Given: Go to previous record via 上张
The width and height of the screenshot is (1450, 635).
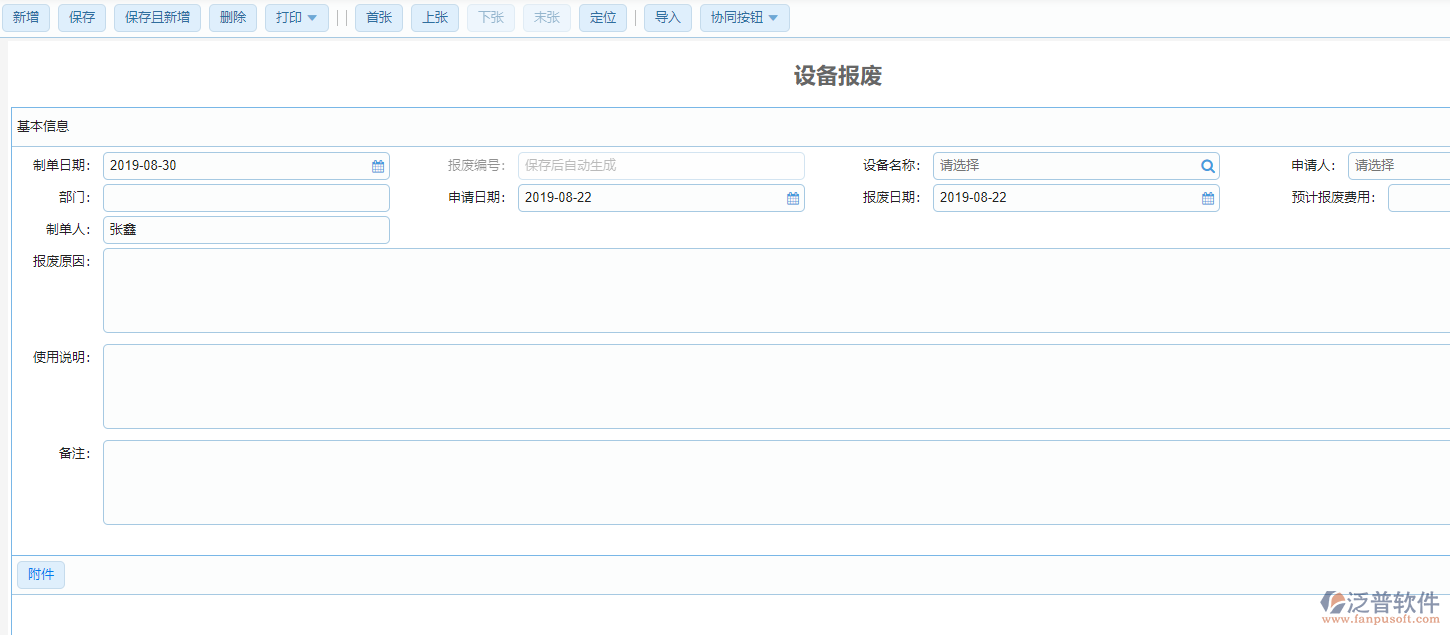Looking at the screenshot, I should click(434, 17).
